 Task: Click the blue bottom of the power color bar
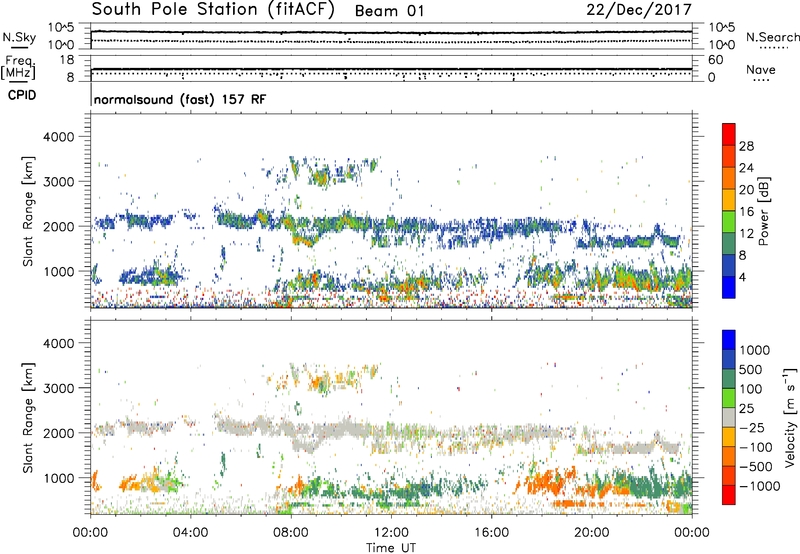click(x=729, y=287)
